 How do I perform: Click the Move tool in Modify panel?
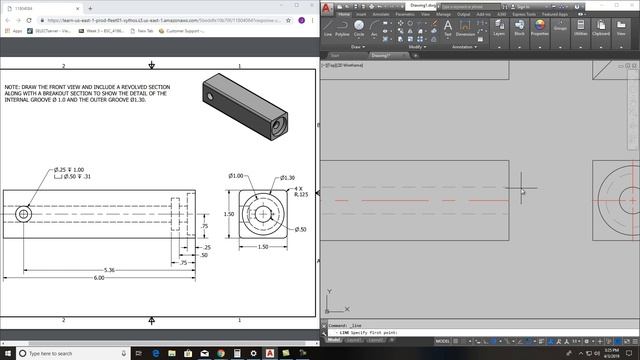click(x=400, y=23)
